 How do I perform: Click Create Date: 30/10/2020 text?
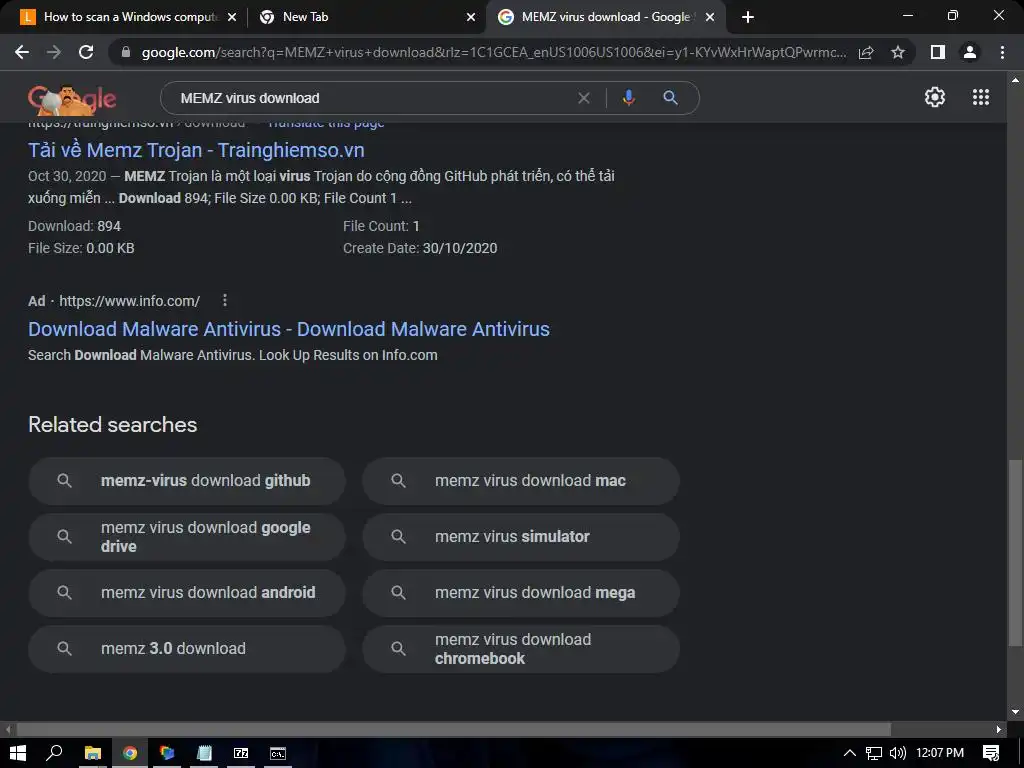(x=420, y=248)
